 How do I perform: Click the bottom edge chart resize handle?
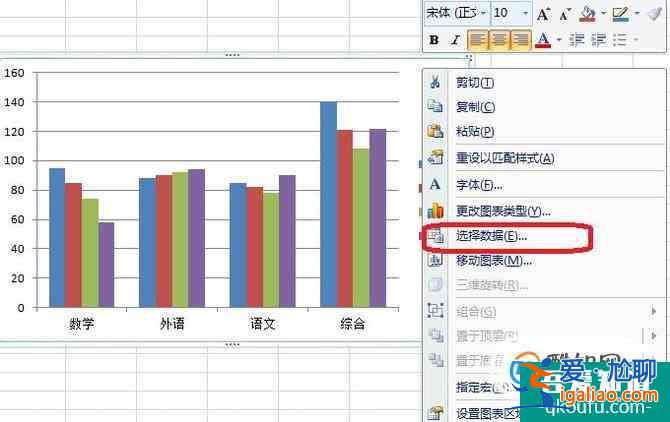pos(232,344)
